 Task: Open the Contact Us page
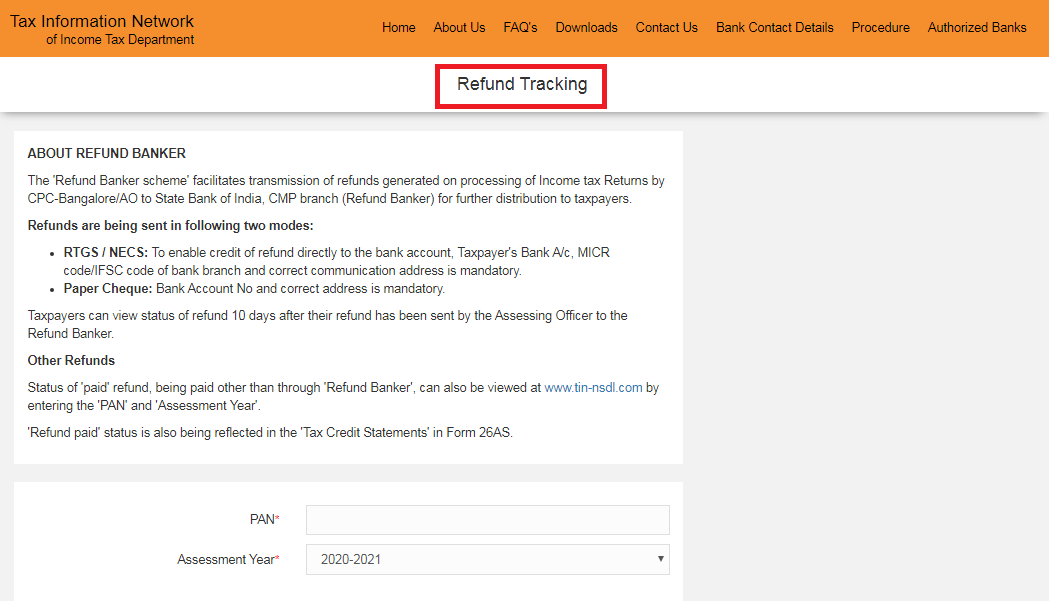pyautogui.click(x=666, y=27)
